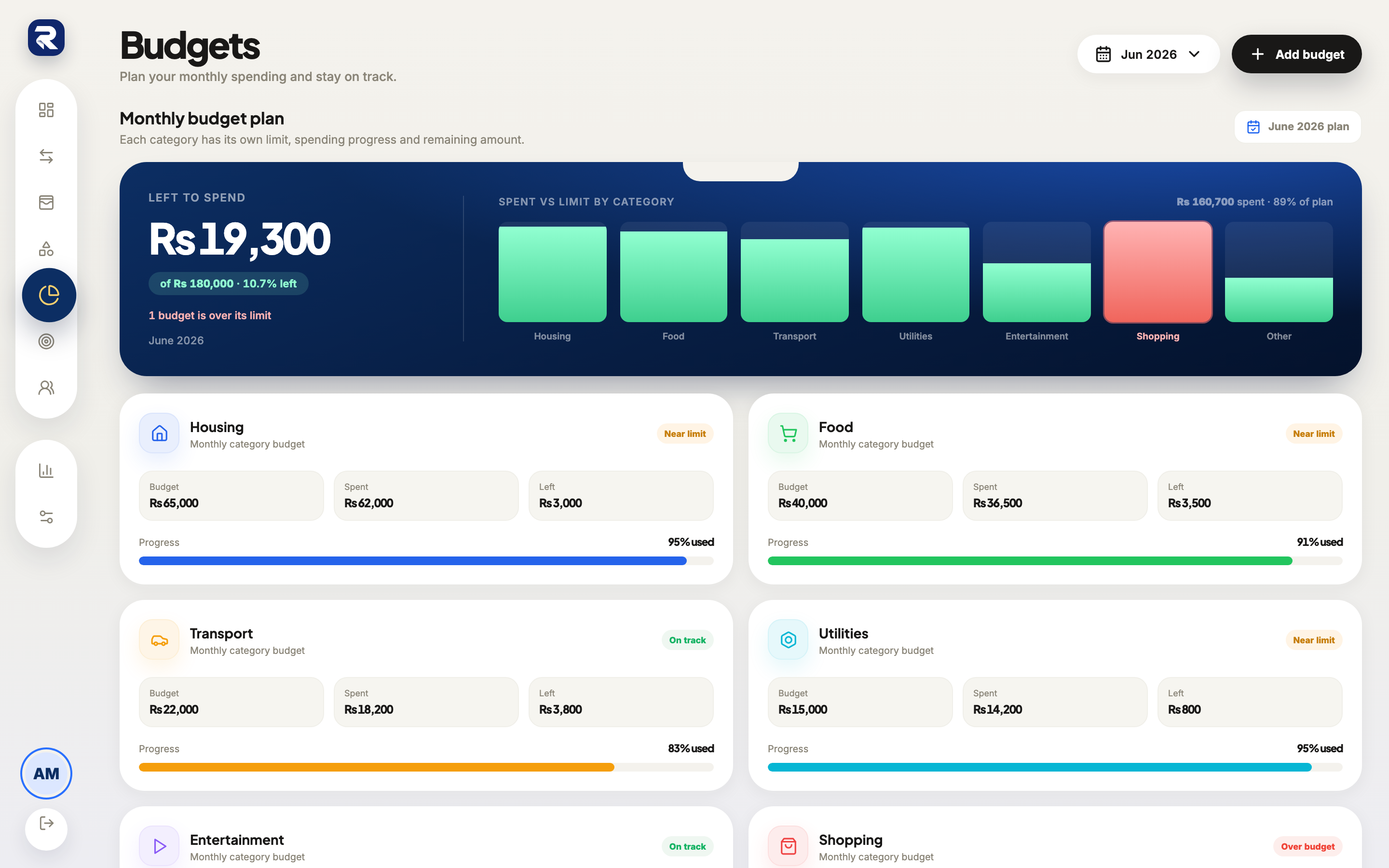
Task: Select the Transport bar in chart
Action: tap(794, 280)
